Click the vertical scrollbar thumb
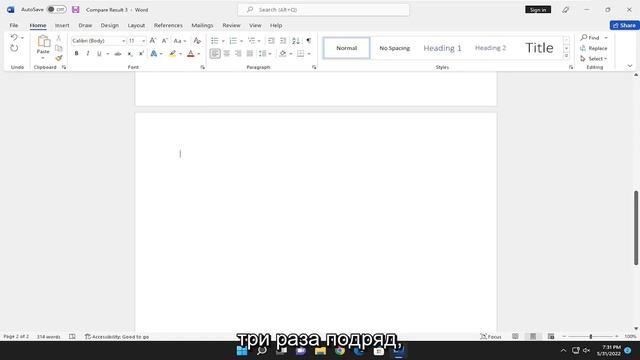This screenshot has width=640, height=360. click(636, 228)
